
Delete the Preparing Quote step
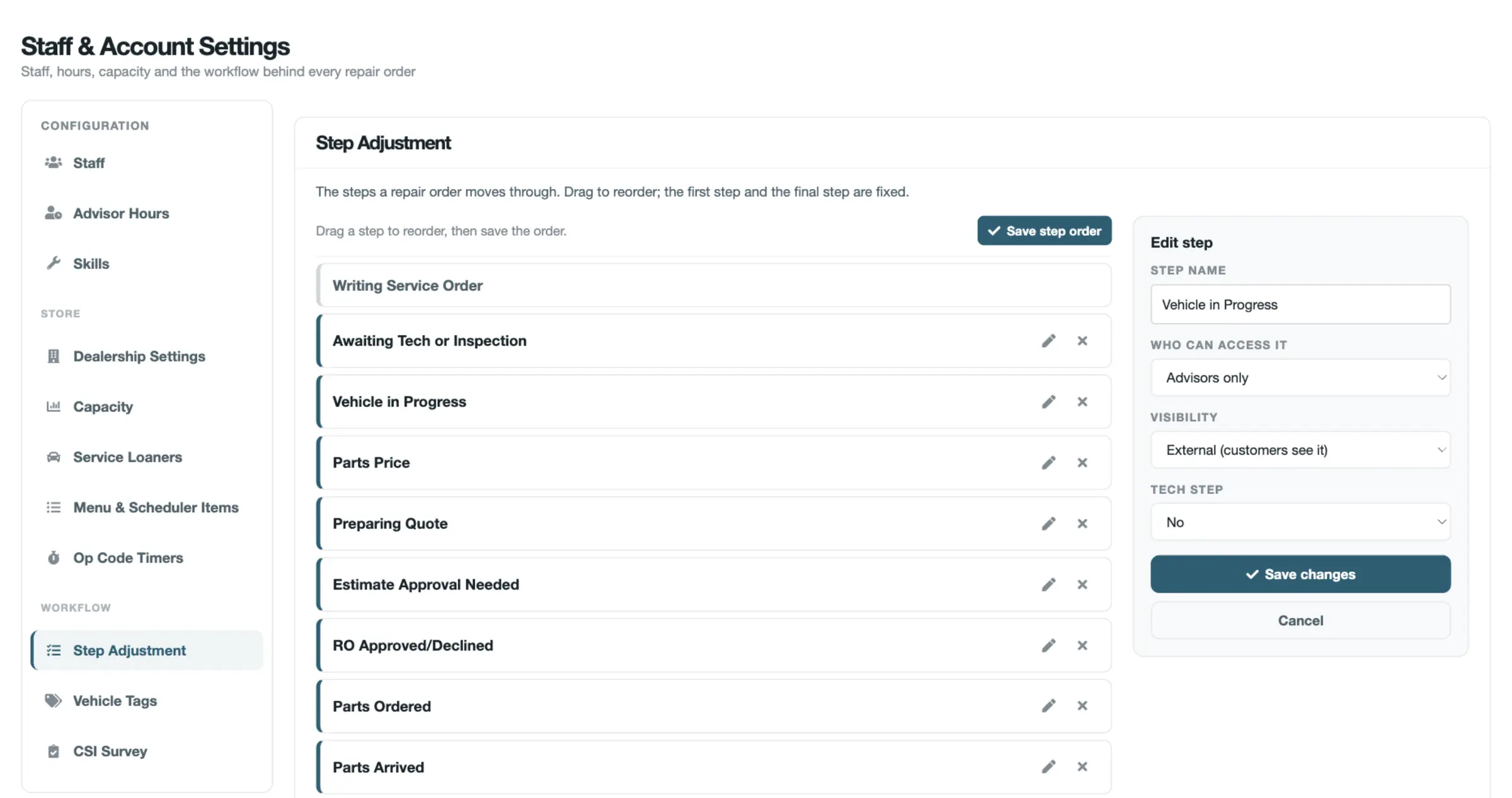(x=1082, y=523)
